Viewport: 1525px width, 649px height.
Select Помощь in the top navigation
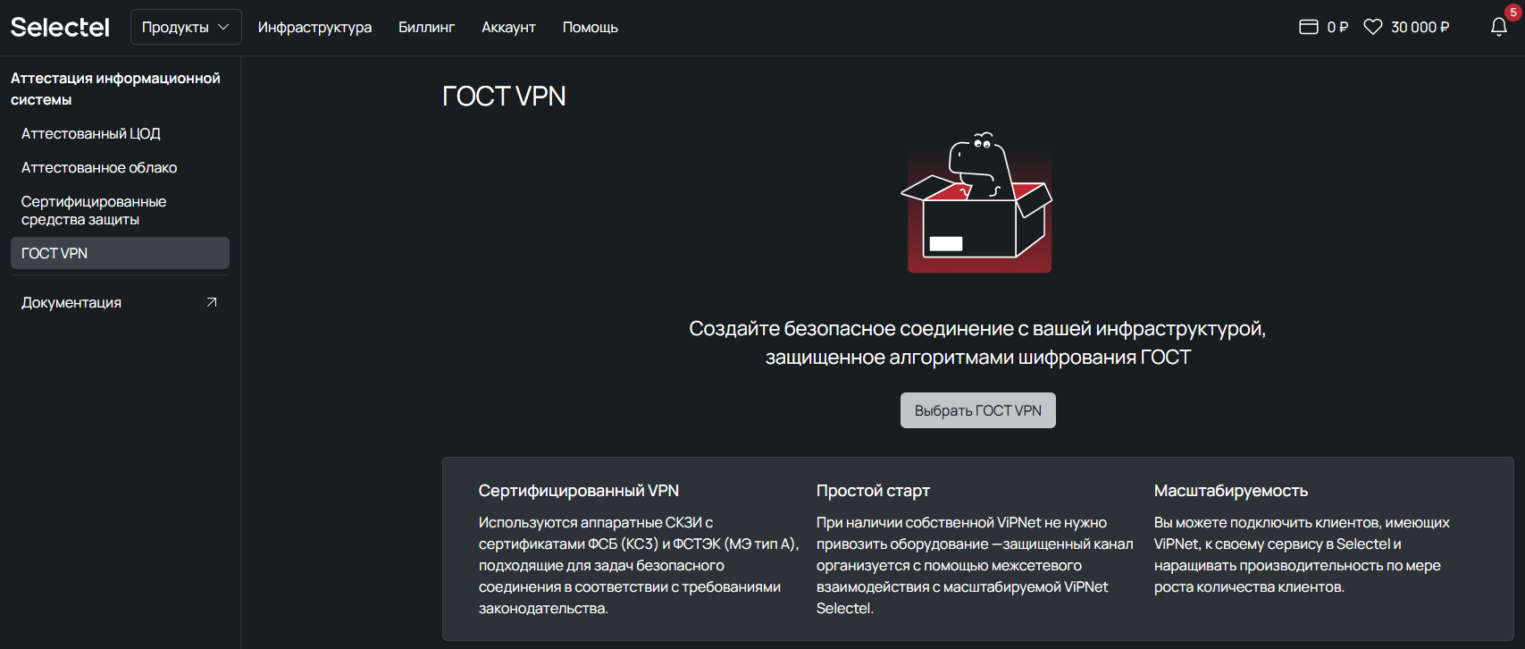click(590, 27)
